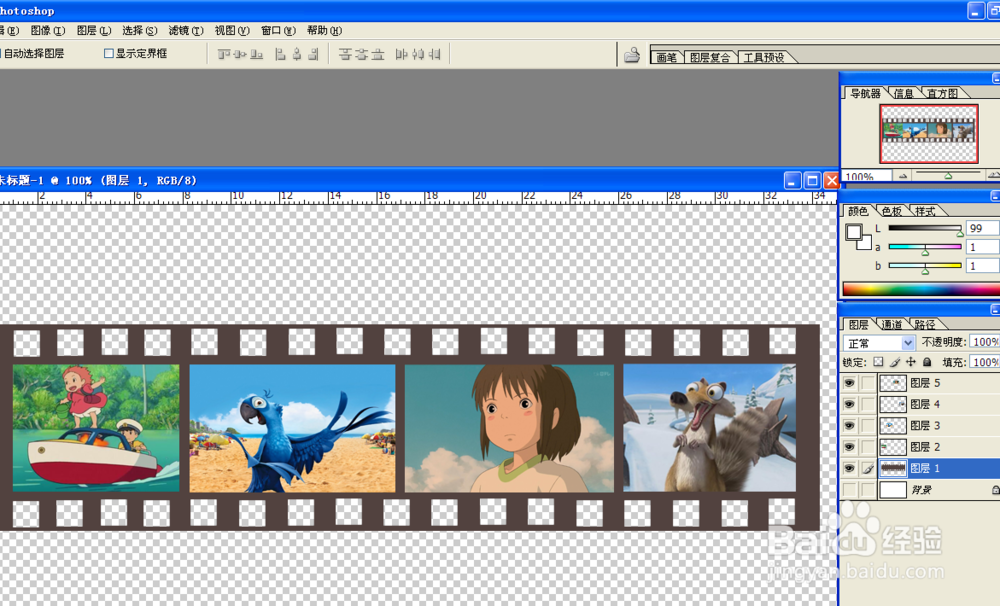Click the lock transparent pixels icon
Image resolution: width=1000 pixels, height=606 pixels.
pyautogui.click(x=878, y=362)
